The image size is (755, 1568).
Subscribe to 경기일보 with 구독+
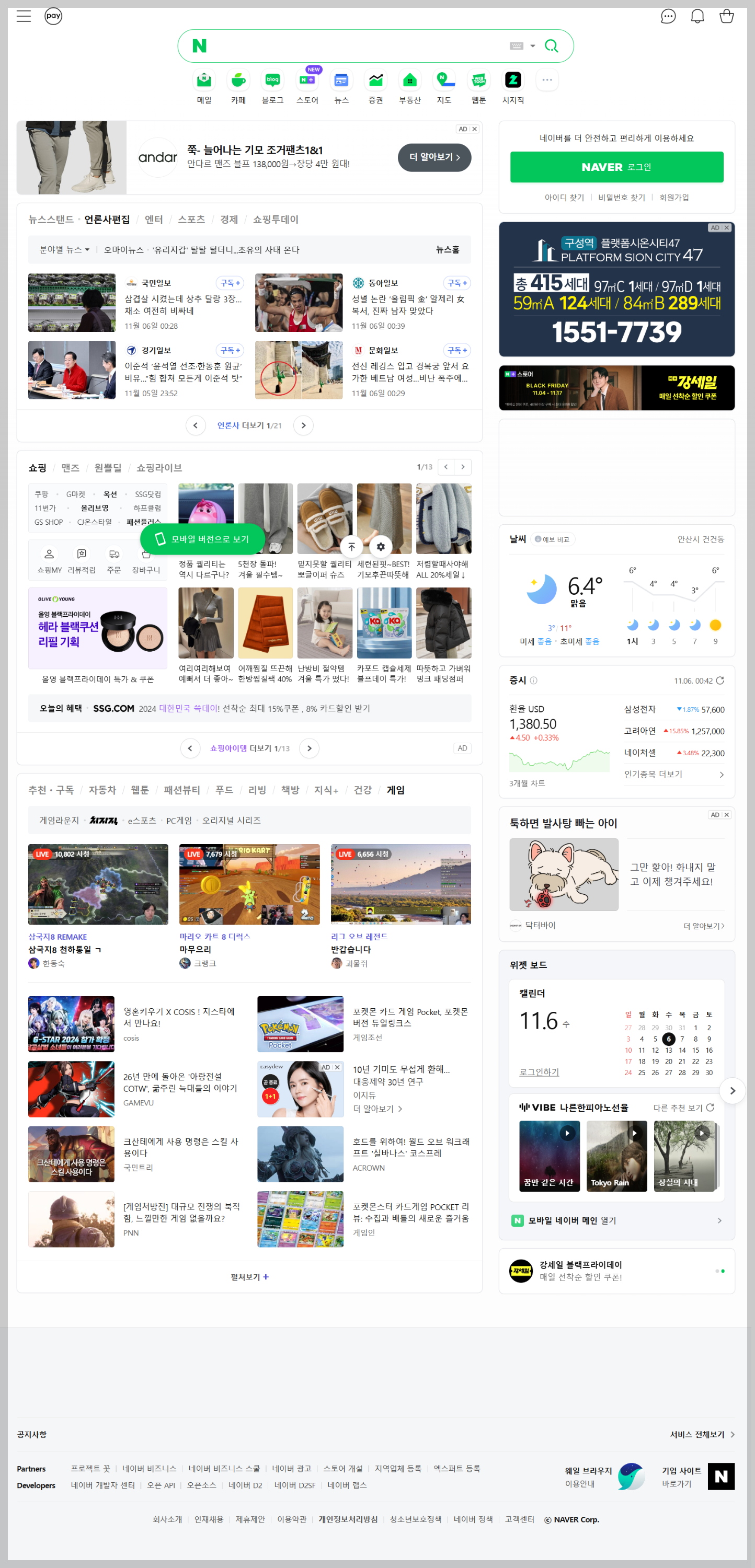[x=230, y=350]
